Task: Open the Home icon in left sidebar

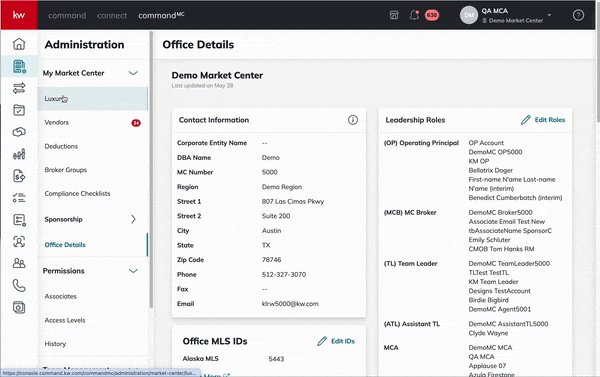Action: (x=19, y=44)
